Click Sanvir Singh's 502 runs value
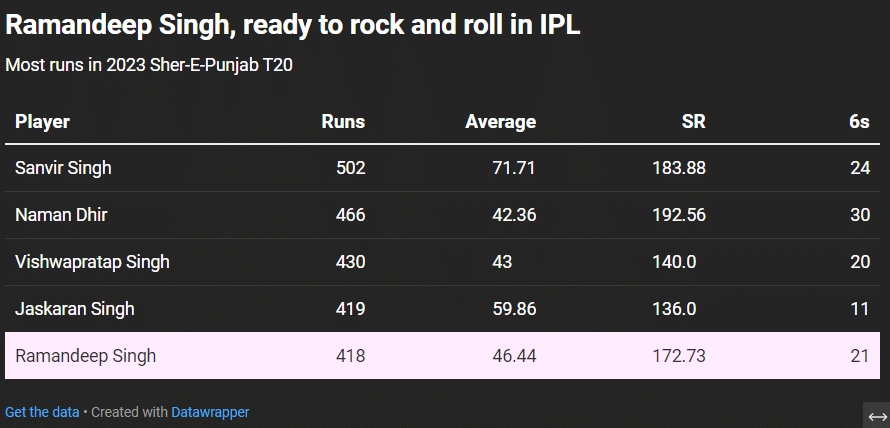This screenshot has width=890, height=428. tap(351, 168)
